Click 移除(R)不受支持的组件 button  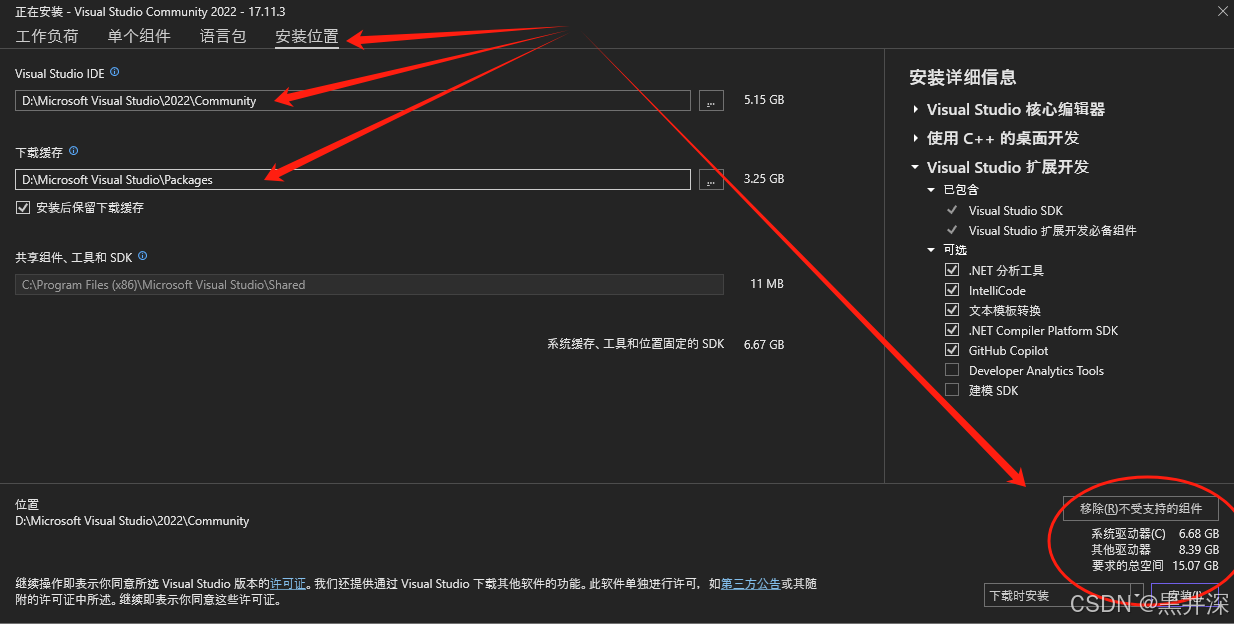tap(1141, 508)
